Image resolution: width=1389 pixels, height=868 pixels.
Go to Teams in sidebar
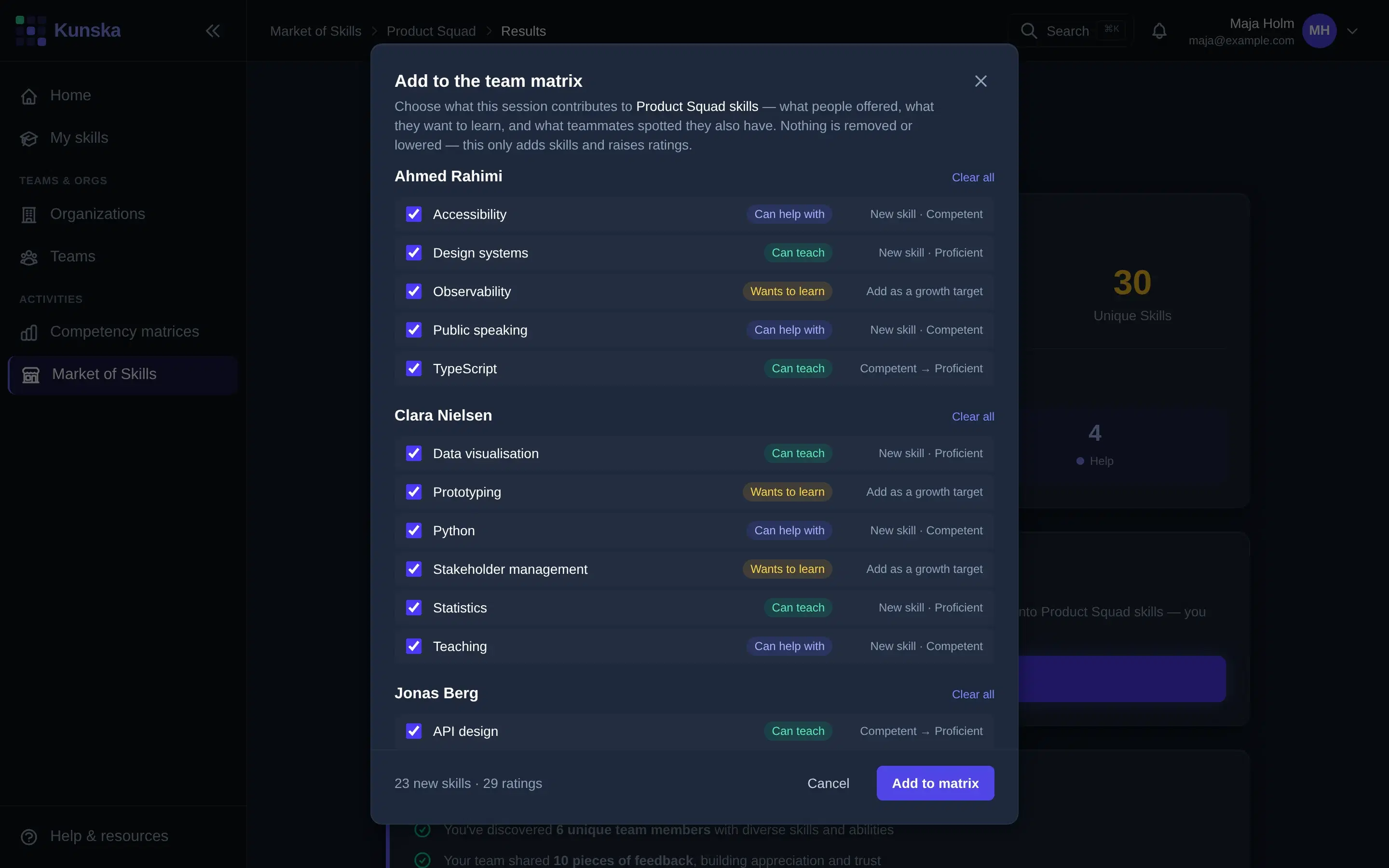(123, 257)
